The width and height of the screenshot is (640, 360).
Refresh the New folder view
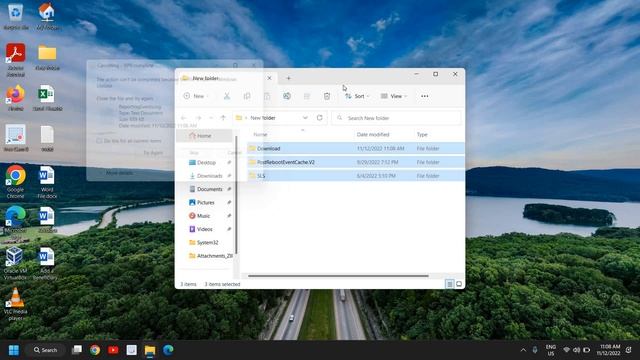[320, 118]
